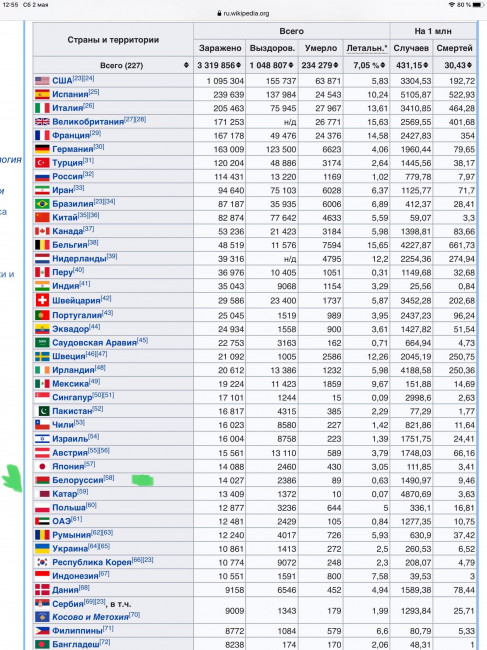Image resolution: width=487 pixels, height=650 pixels.
Task: Open the Косово и Метохия link
Action: click(x=90, y=617)
